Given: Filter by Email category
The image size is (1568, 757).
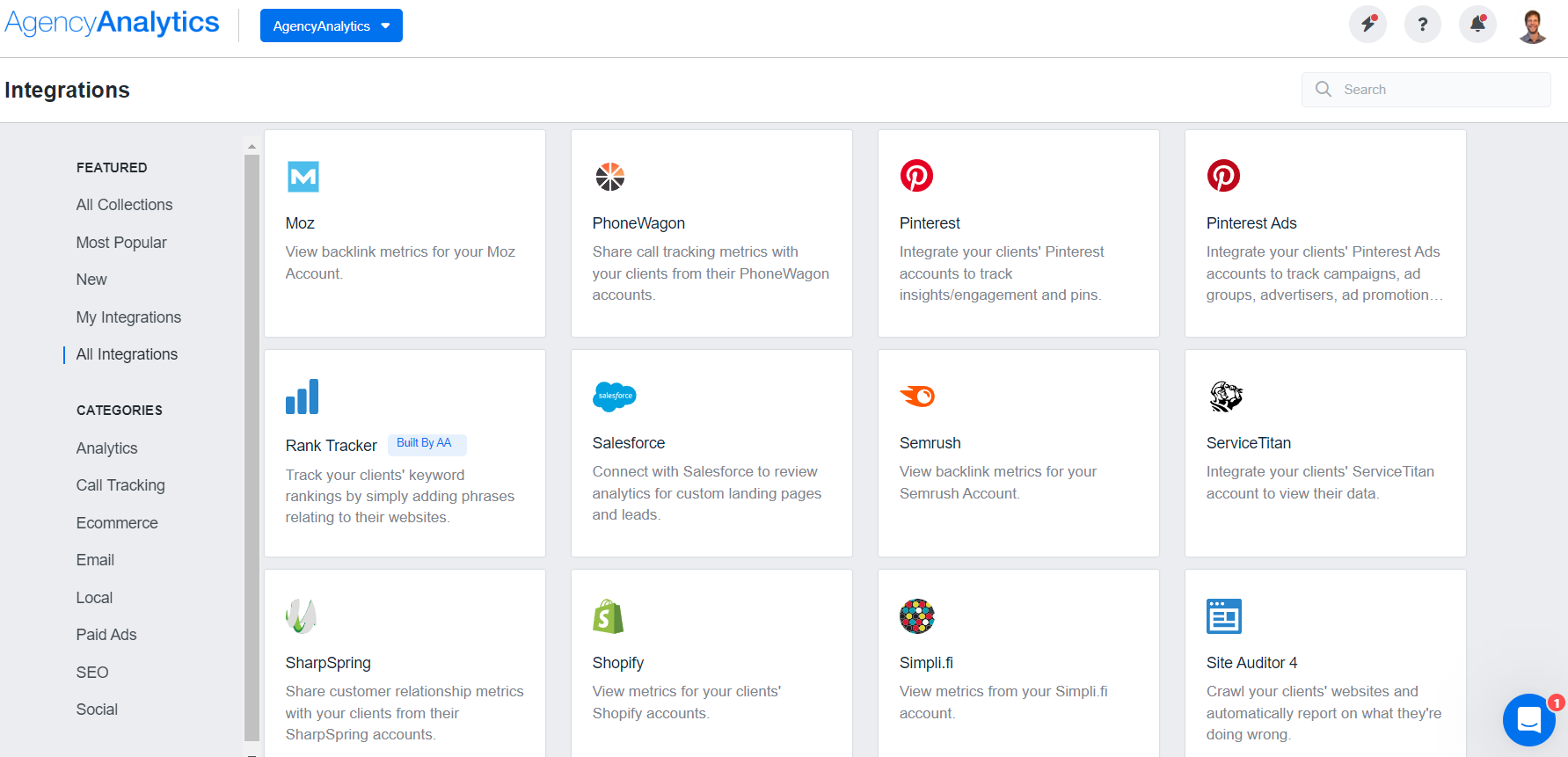Looking at the screenshot, I should (95, 560).
